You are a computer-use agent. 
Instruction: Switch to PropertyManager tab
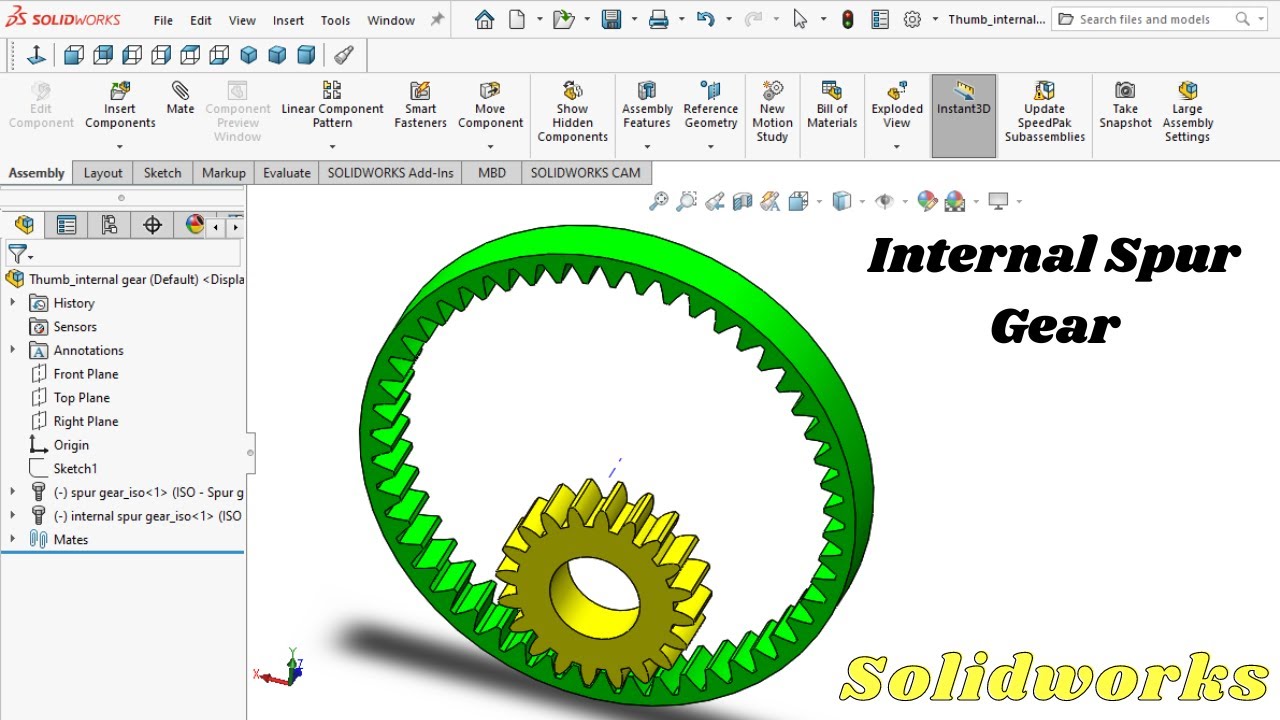point(67,225)
